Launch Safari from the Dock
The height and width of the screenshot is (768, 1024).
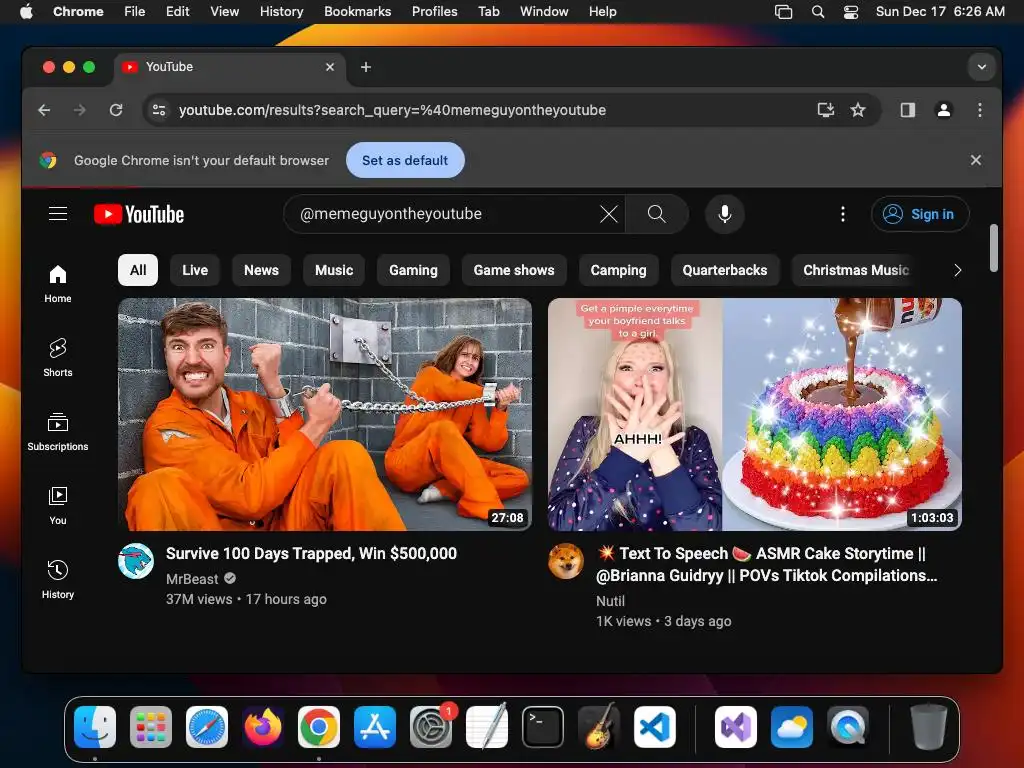pyautogui.click(x=207, y=727)
